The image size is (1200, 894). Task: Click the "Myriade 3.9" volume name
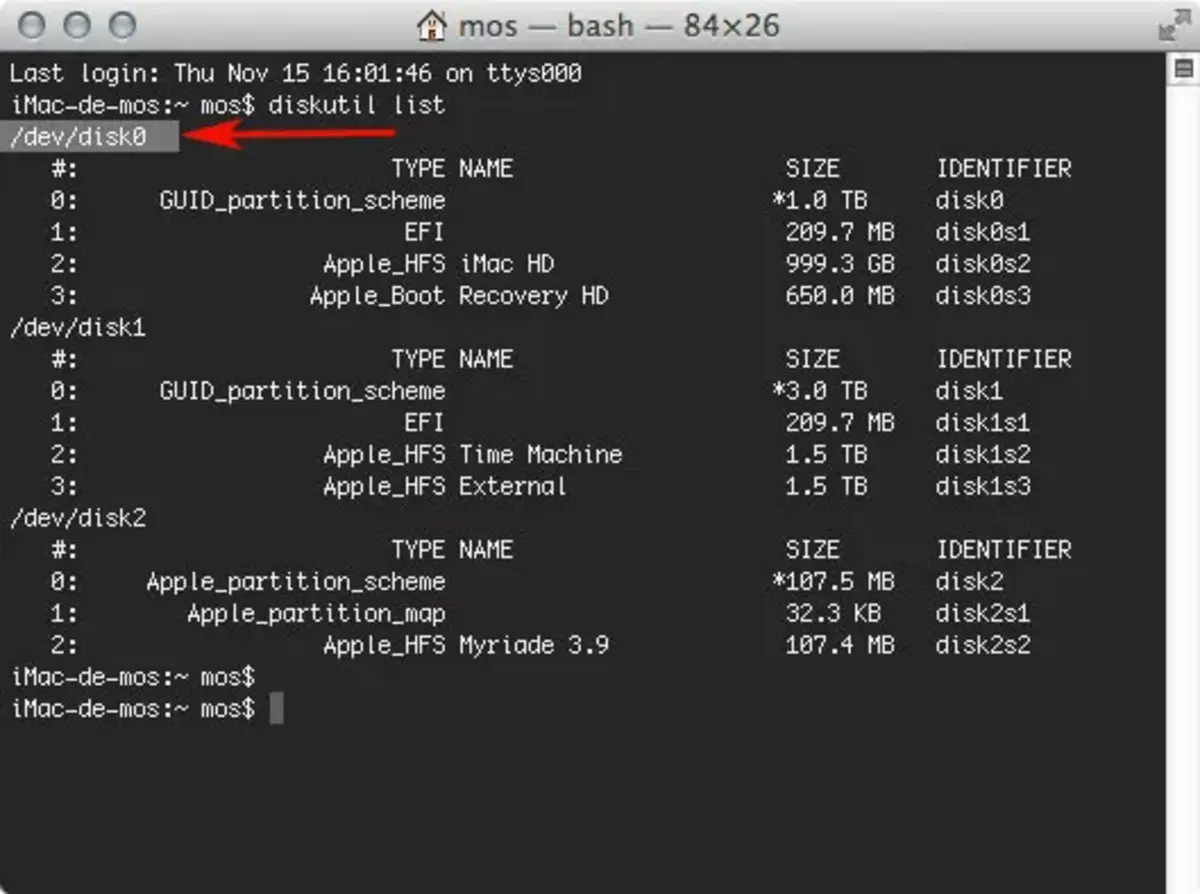coord(533,646)
